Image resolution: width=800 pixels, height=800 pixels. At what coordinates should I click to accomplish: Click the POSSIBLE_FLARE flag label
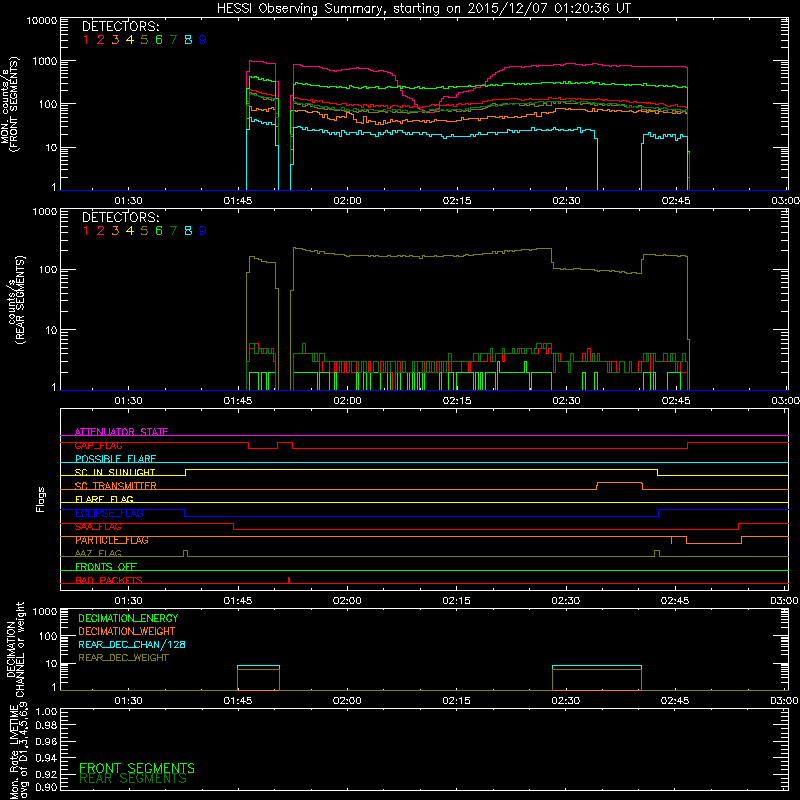coord(115,459)
